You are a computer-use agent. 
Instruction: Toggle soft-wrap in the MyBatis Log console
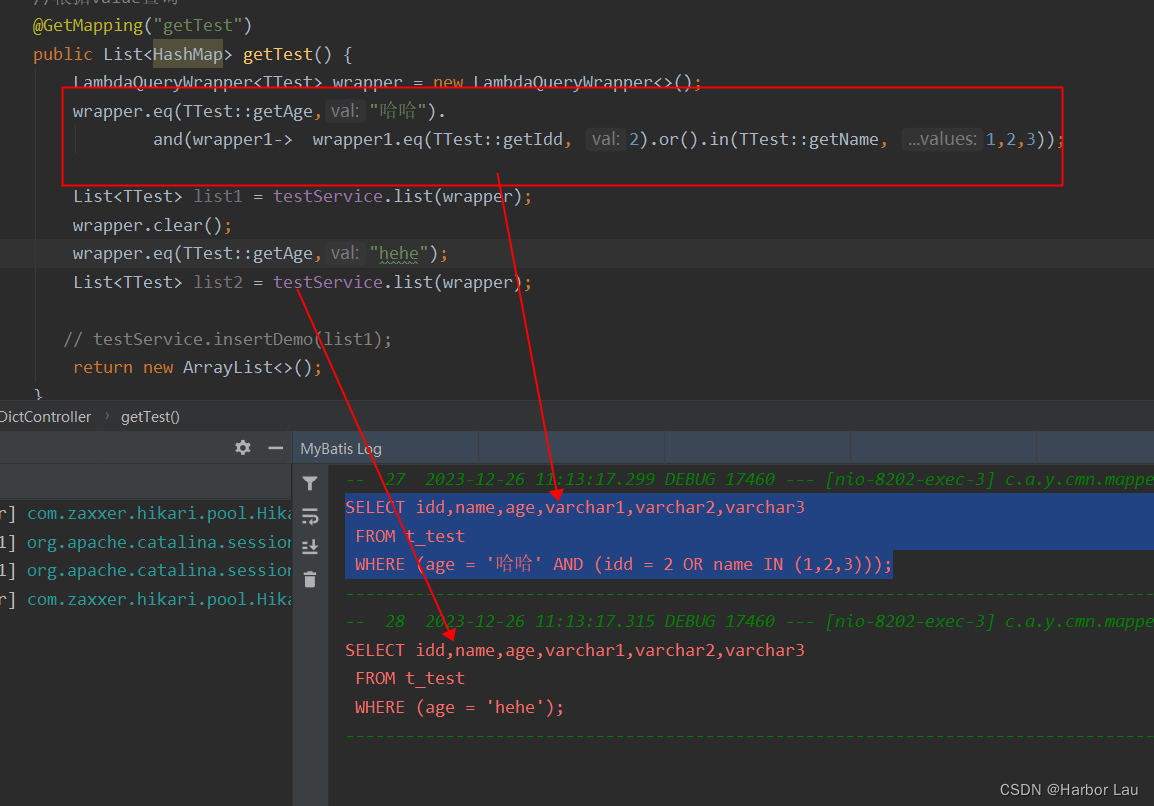310,516
